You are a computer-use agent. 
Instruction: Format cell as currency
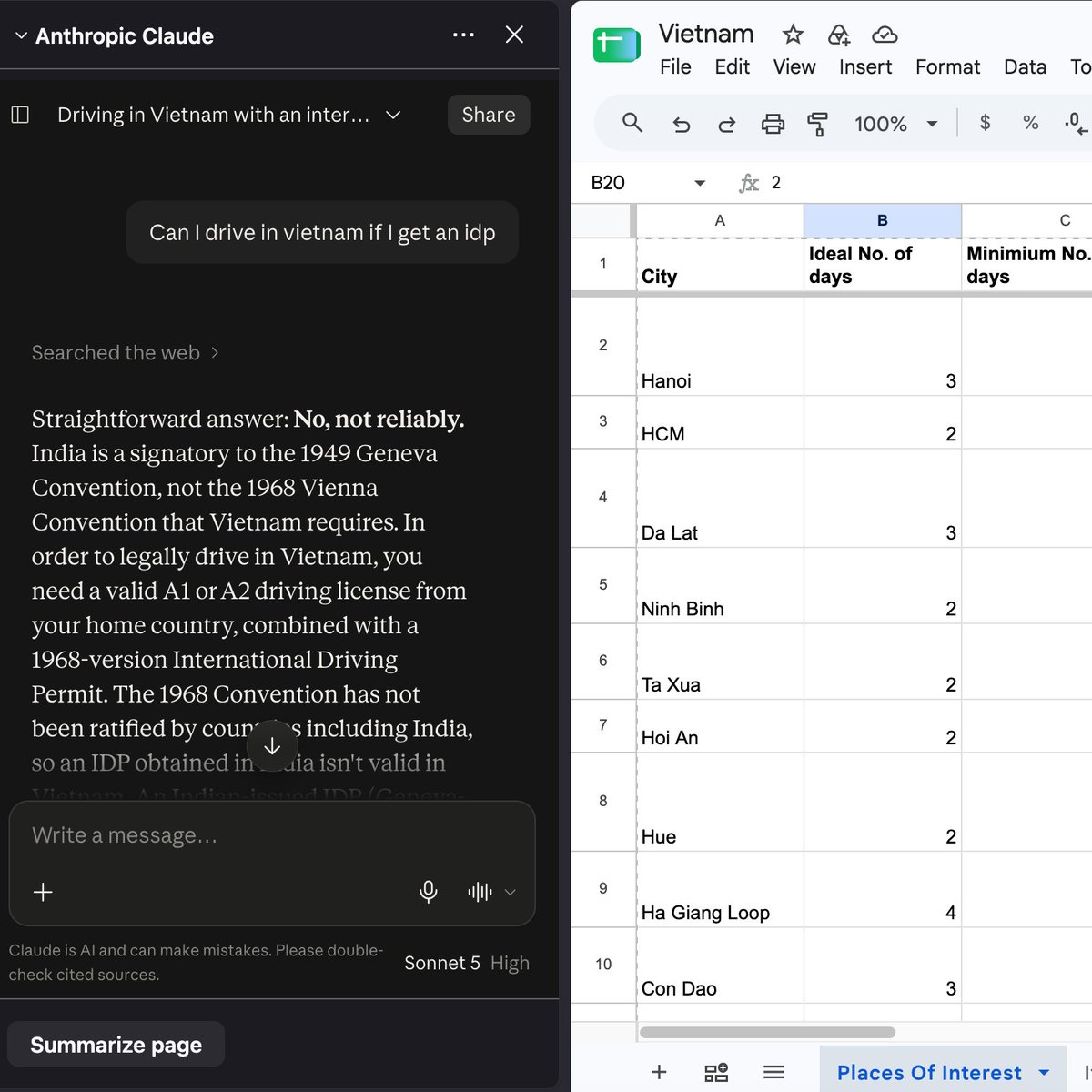(985, 123)
